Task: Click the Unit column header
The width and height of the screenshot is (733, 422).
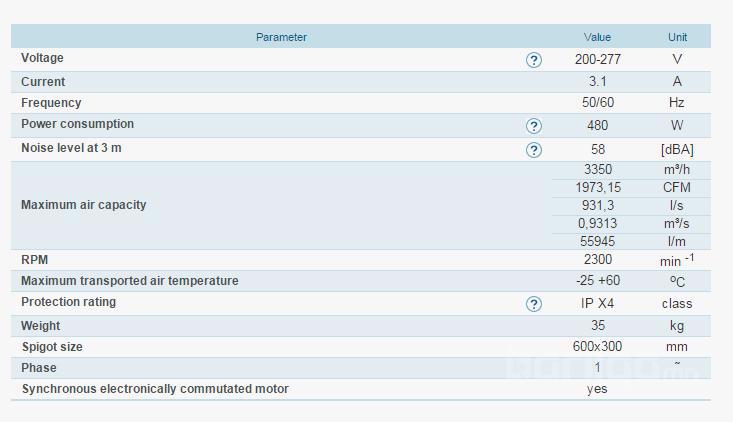Action: pyautogui.click(x=677, y=37)
